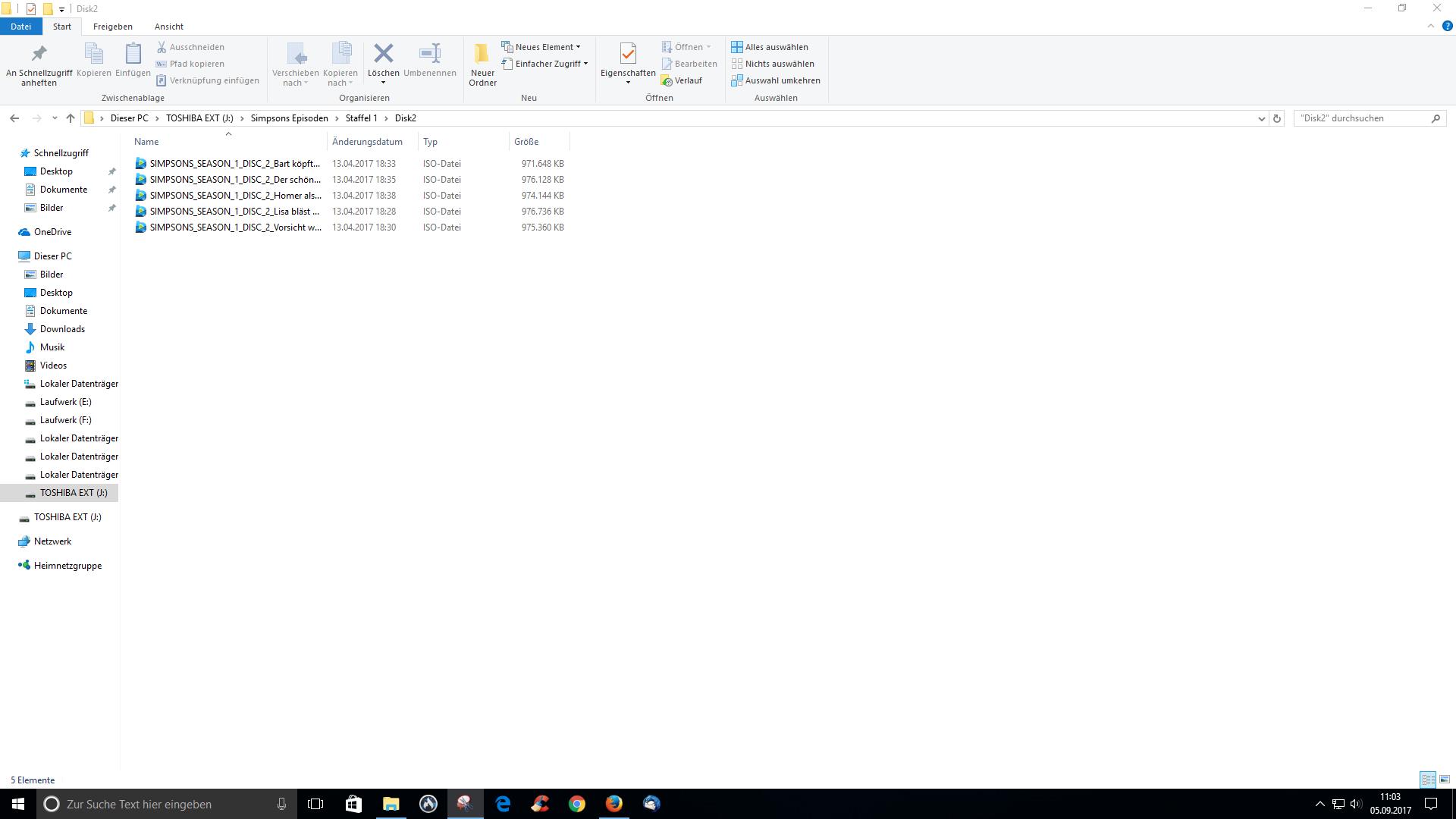The image size is (1456, 819).
Task: Open the Öffnen dropdown in ribbon
Action: point(686,47)
